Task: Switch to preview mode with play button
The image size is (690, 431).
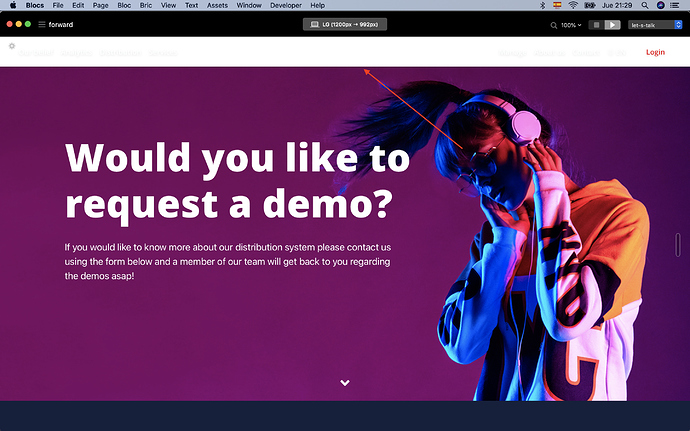Action: point(613,24)
